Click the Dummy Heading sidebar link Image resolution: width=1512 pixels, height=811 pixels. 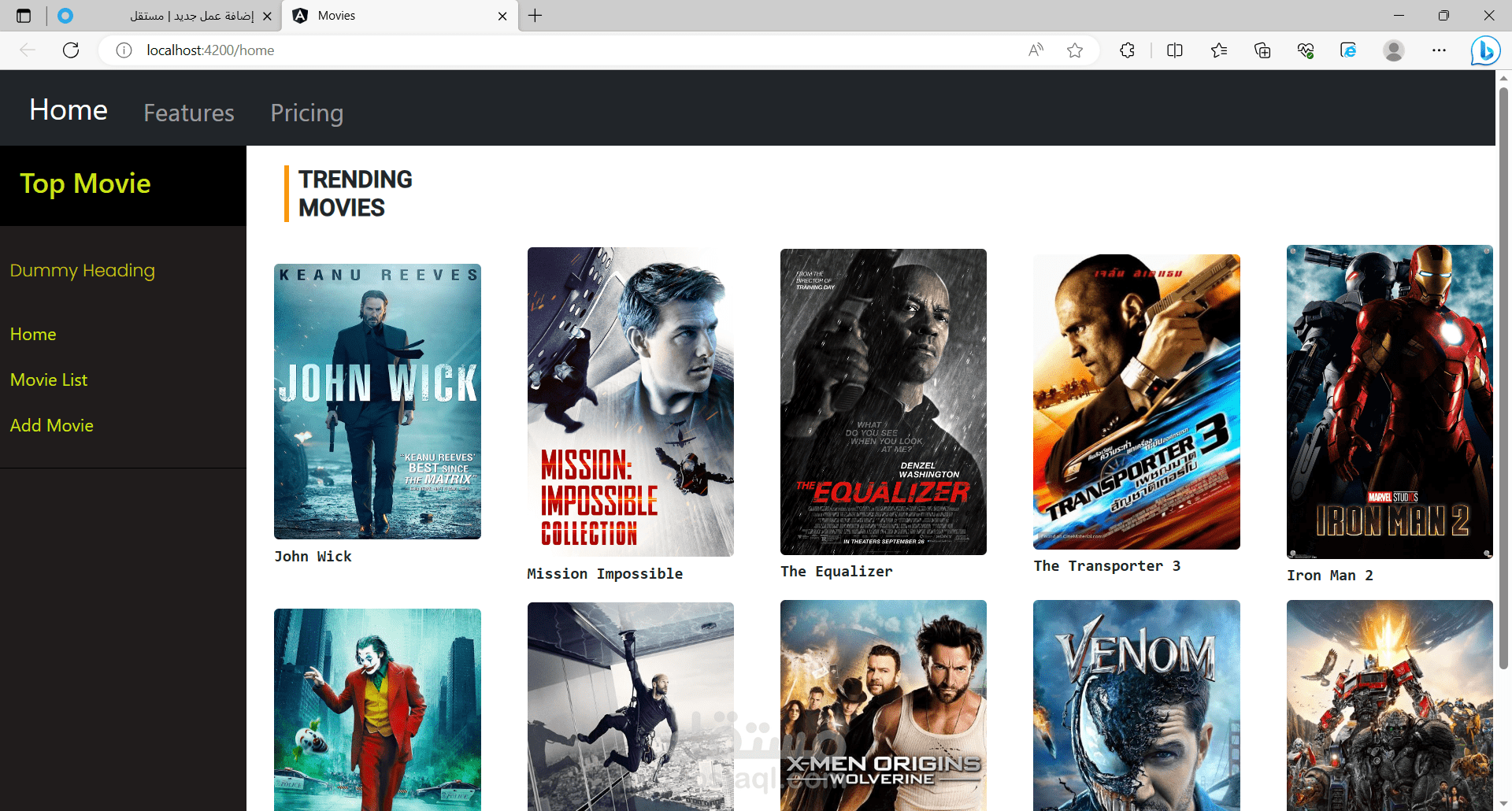(x=83, y=270)
